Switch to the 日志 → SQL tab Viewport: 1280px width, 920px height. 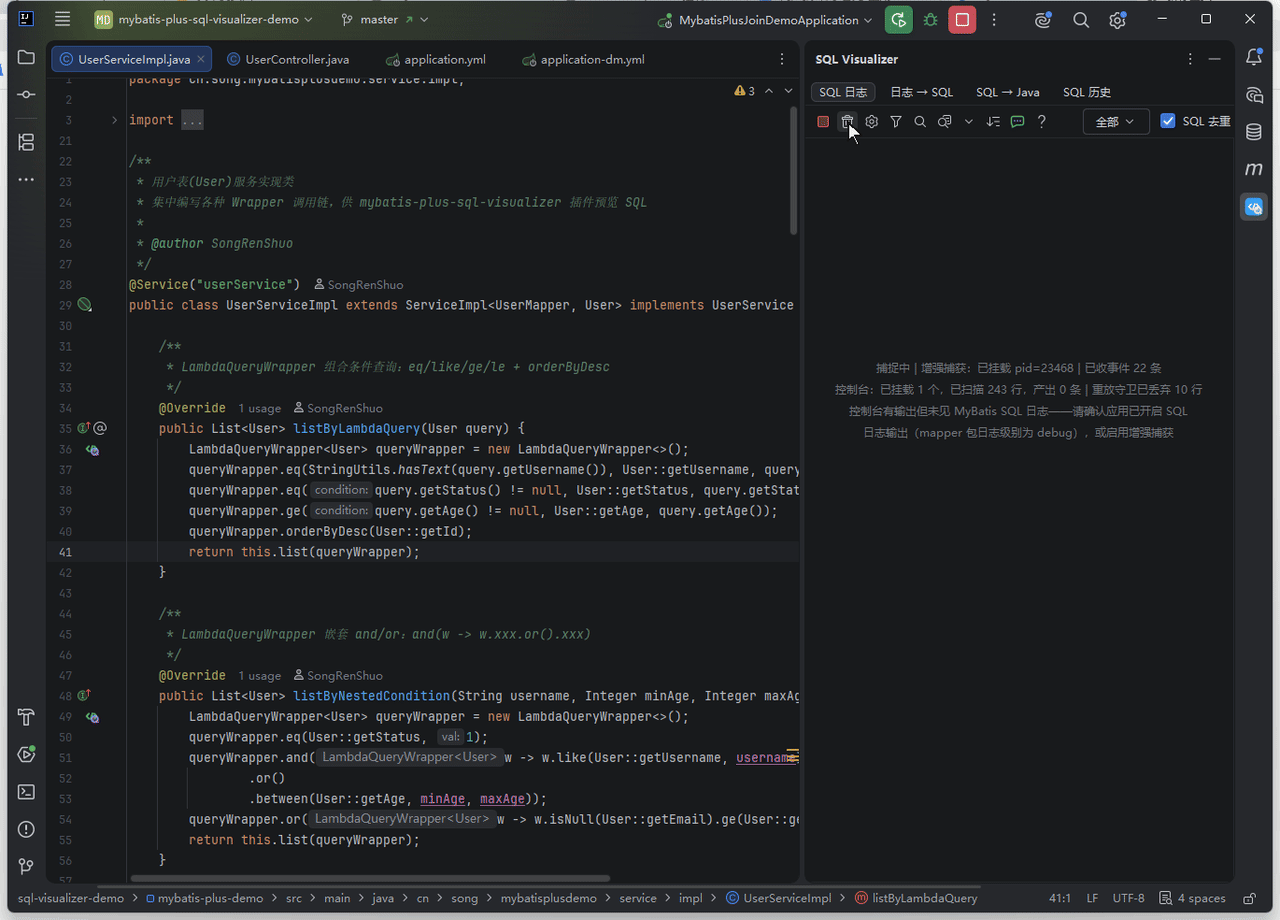(x=922, y=92)
